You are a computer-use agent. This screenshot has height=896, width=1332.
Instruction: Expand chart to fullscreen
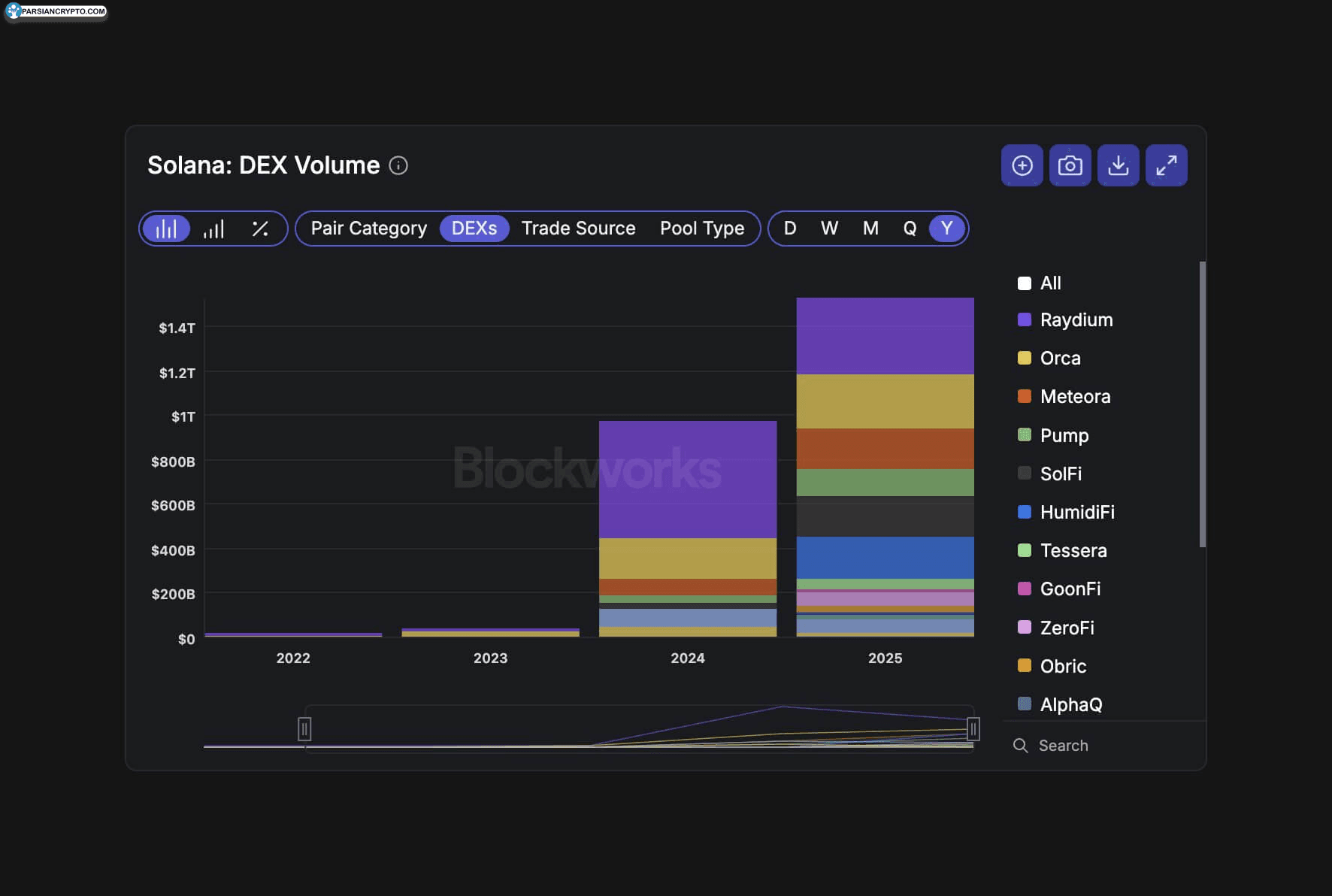pos(1166,165)
